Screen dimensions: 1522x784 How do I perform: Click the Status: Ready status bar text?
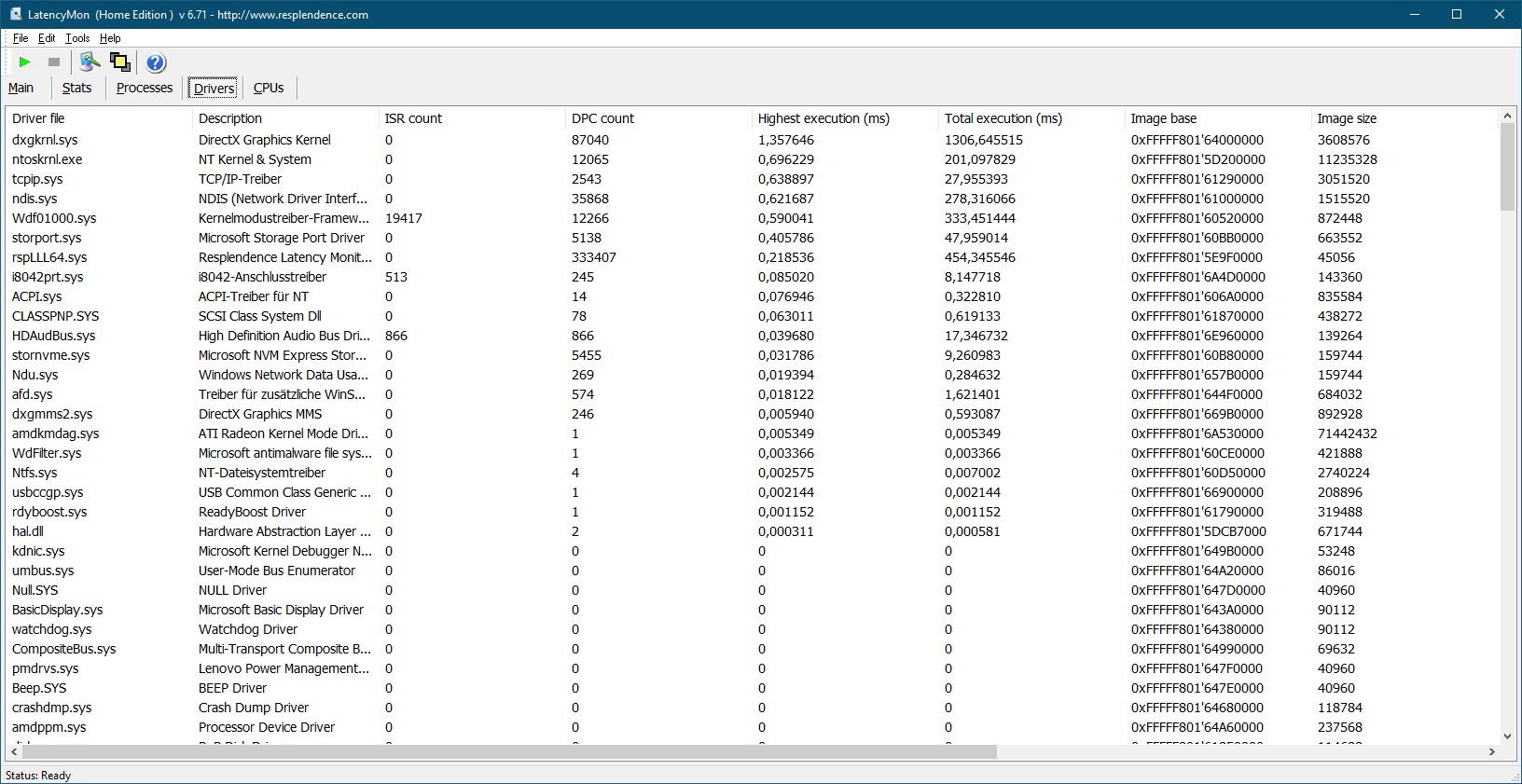pyautogui.click(x=38, y=776)
